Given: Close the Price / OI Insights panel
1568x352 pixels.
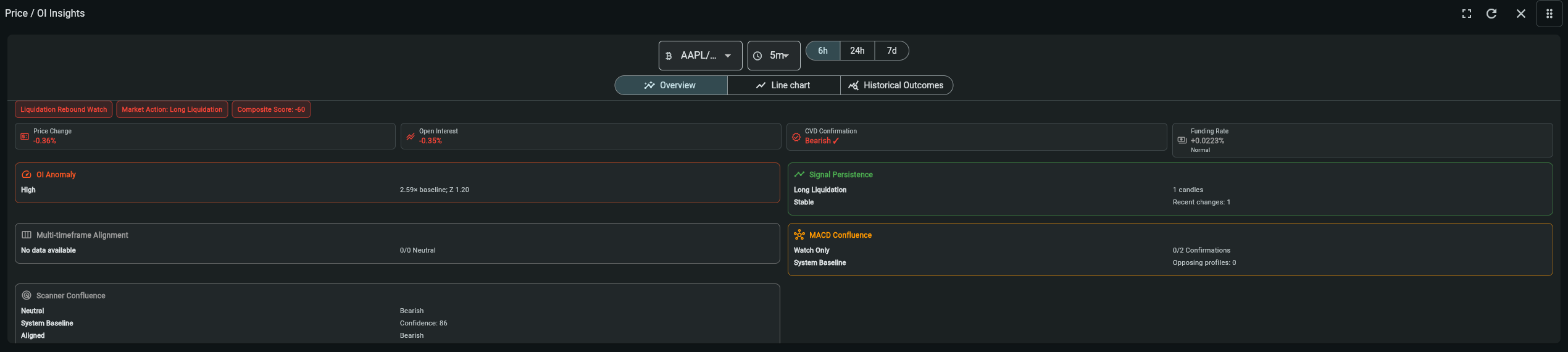Looking at the screenshot, I should pos(1521,14).
